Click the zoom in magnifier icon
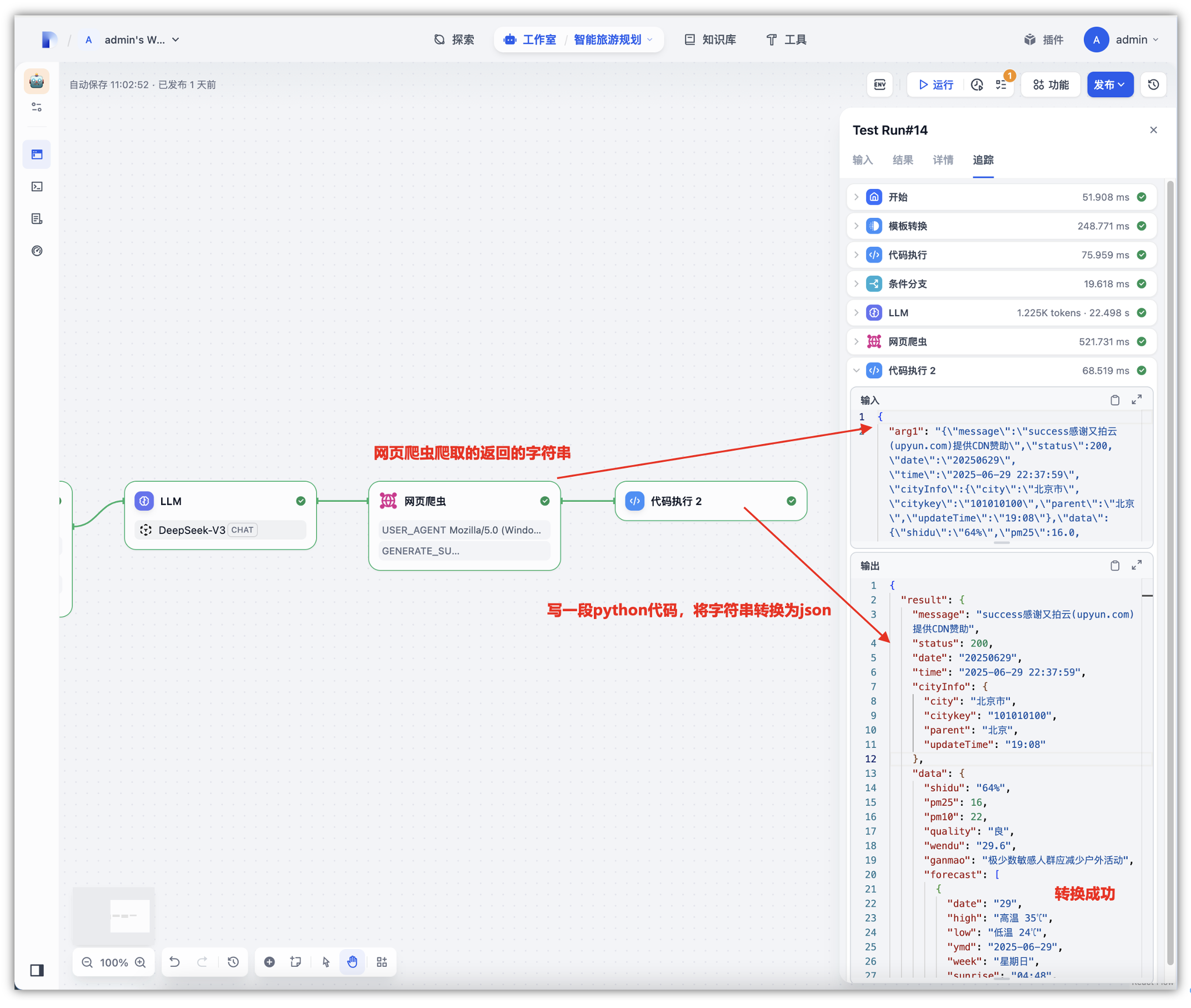 pos(141,962)
